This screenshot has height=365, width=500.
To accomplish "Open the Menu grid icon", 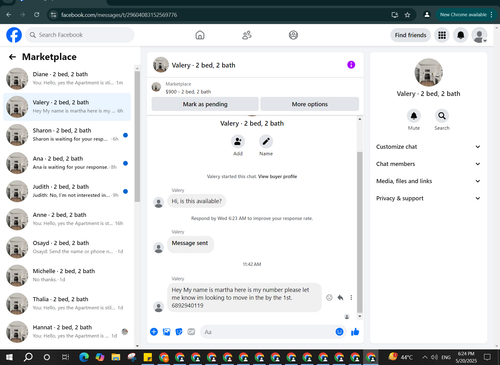I will tap(442, 35).
